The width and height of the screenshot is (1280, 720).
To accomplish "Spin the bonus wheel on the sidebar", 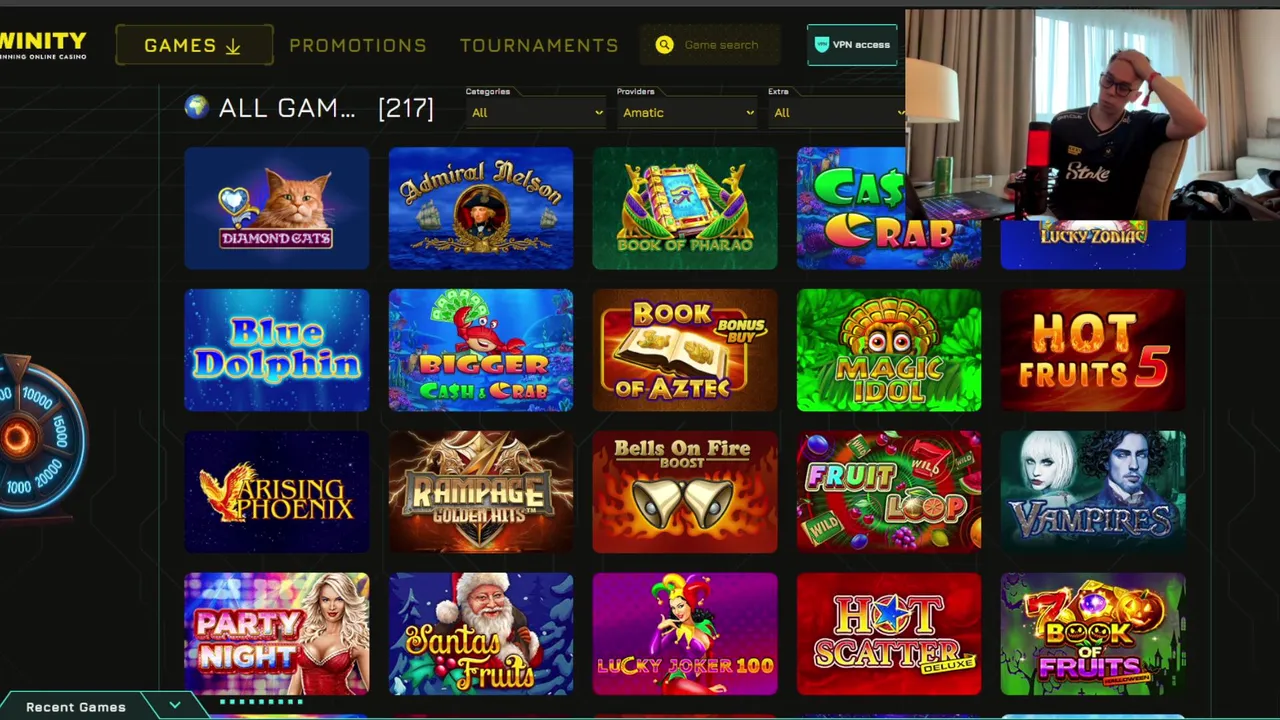I will tap(40, 437).
